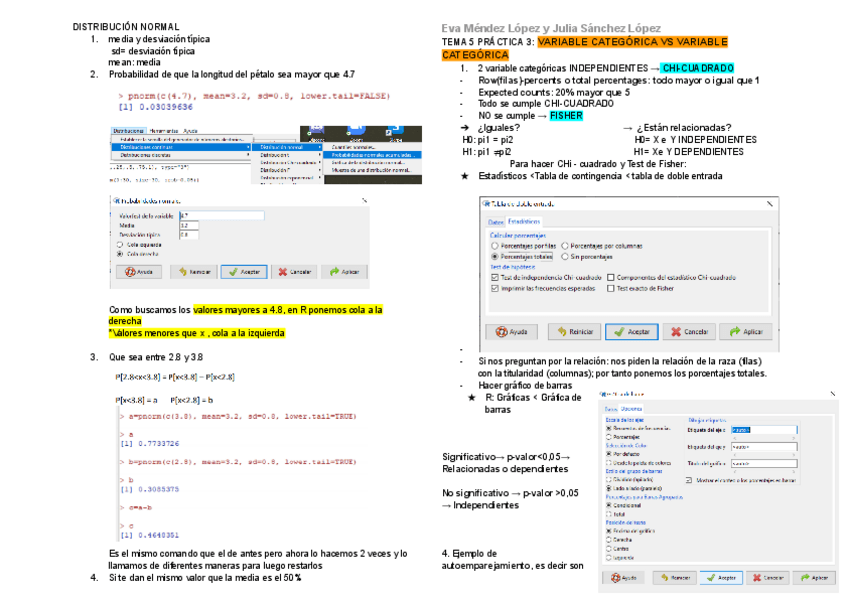Open the Distribuciones menu
The image size is (848, 600).
(129, 131)
